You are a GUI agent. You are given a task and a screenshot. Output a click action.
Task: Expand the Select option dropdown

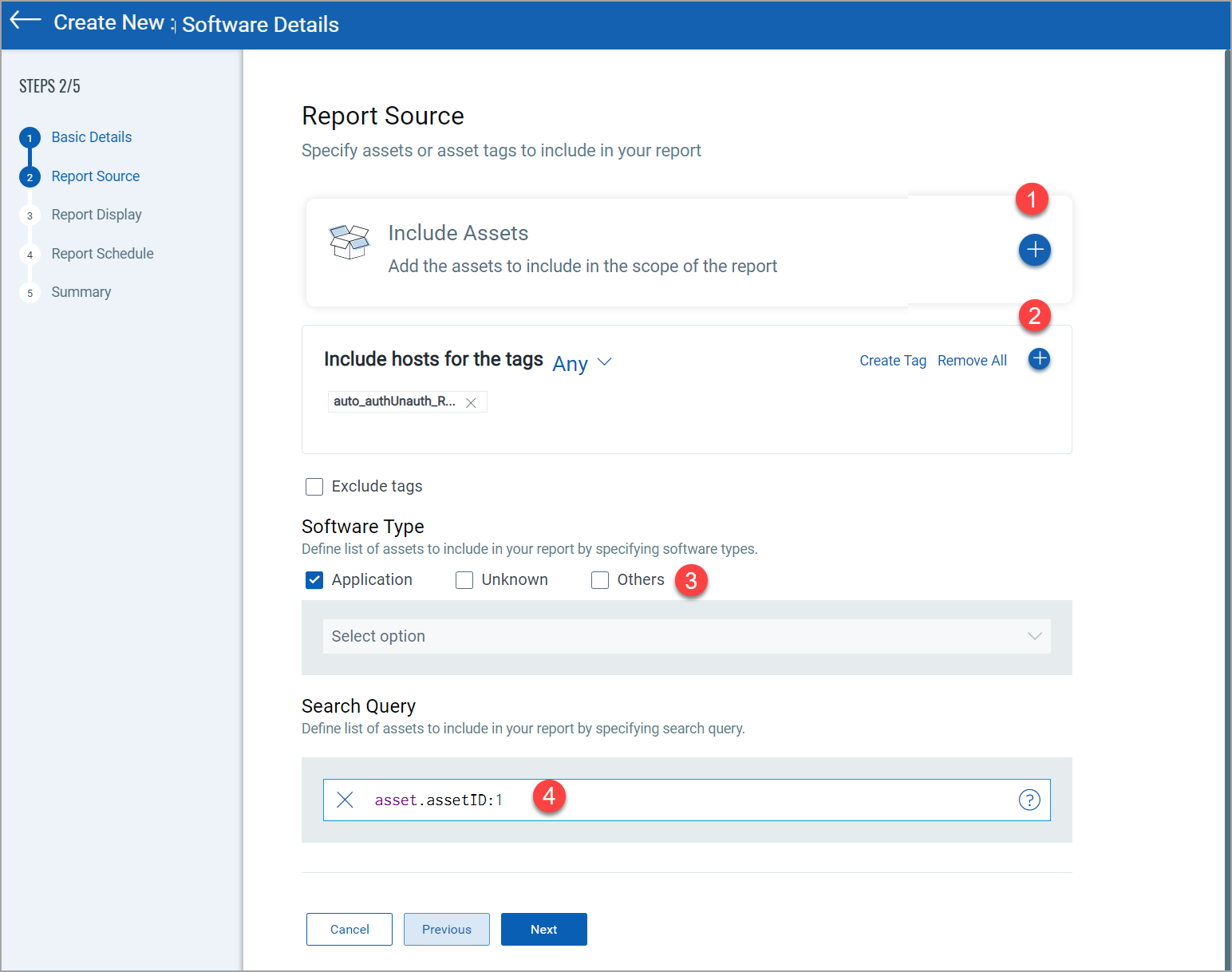686,636
